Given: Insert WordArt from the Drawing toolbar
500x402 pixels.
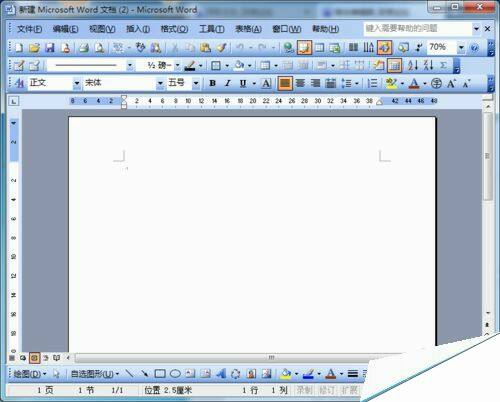Looking at the screenshot, I should tap(221, 374).
